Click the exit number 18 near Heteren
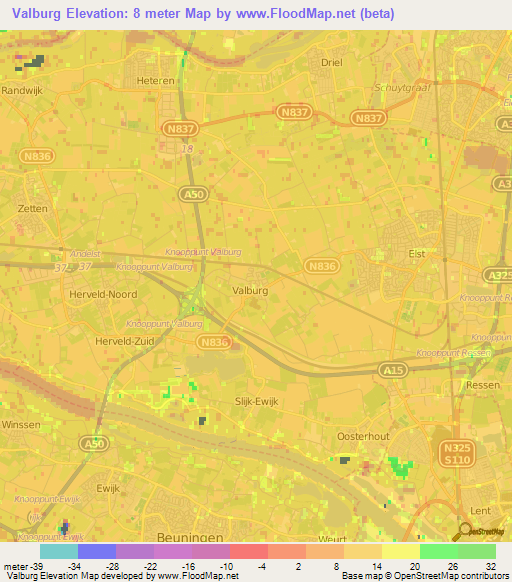This screenshot has width=512, height=582. [187, 149]
